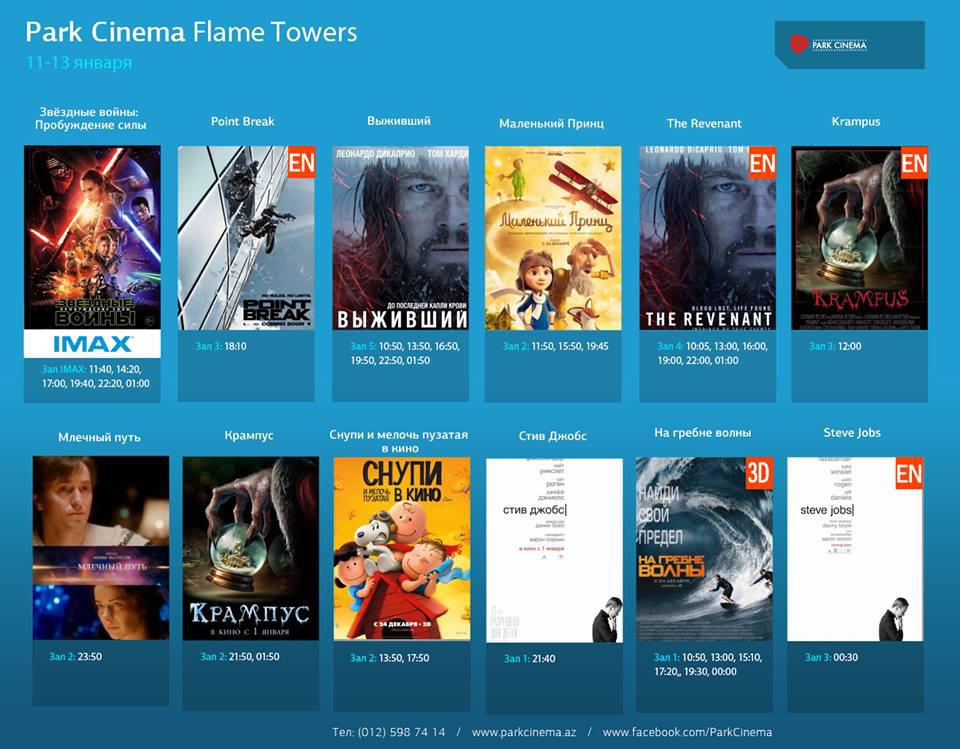Open the Выживший movie poster
960x749 pixels.
[400, 238]
